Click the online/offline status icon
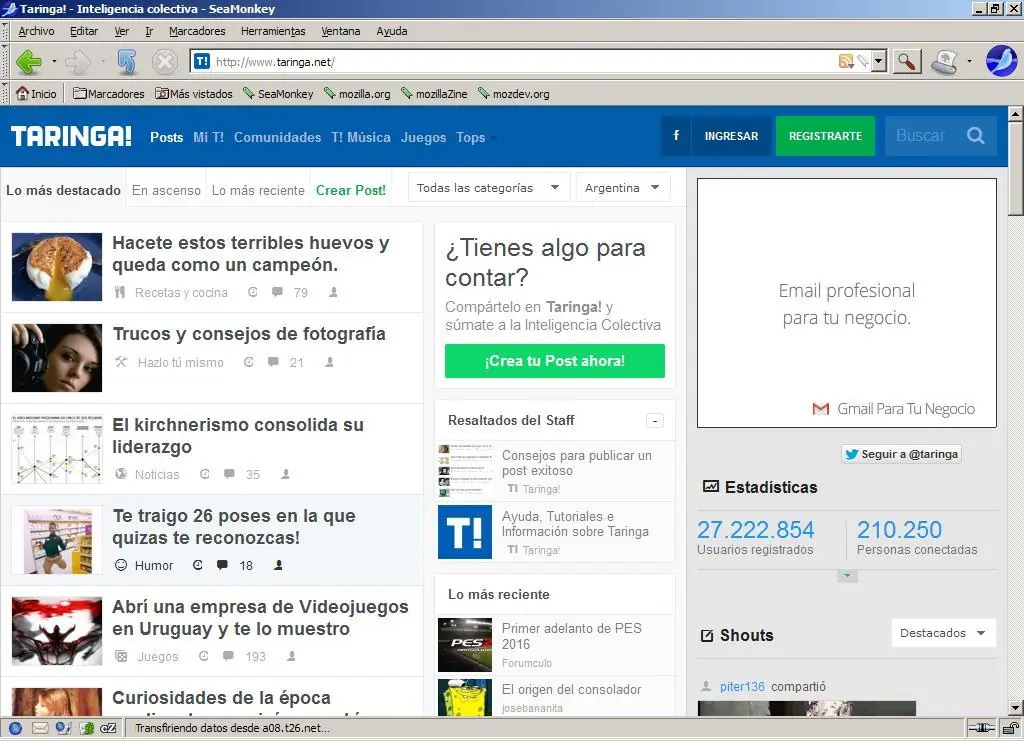This screenshot has height=741, width=1024. click(981, 728)
